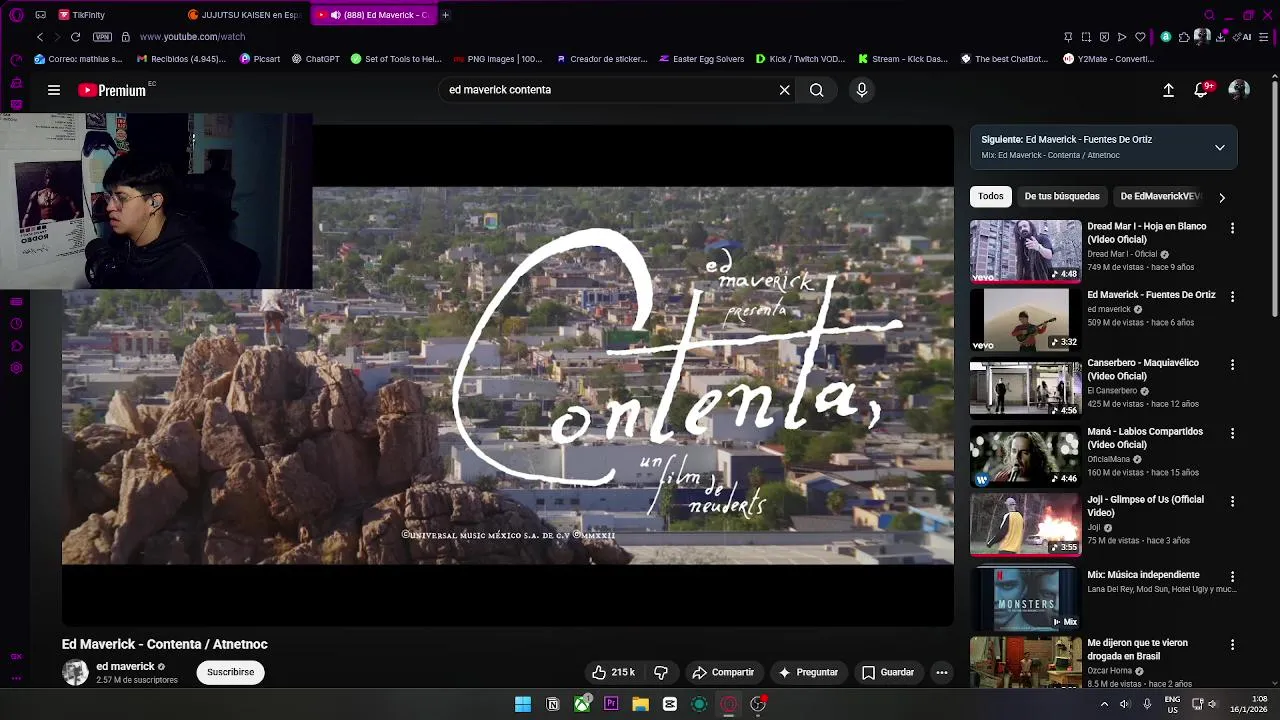Open the ChatGPT bookmark

[x=316, y=59]
